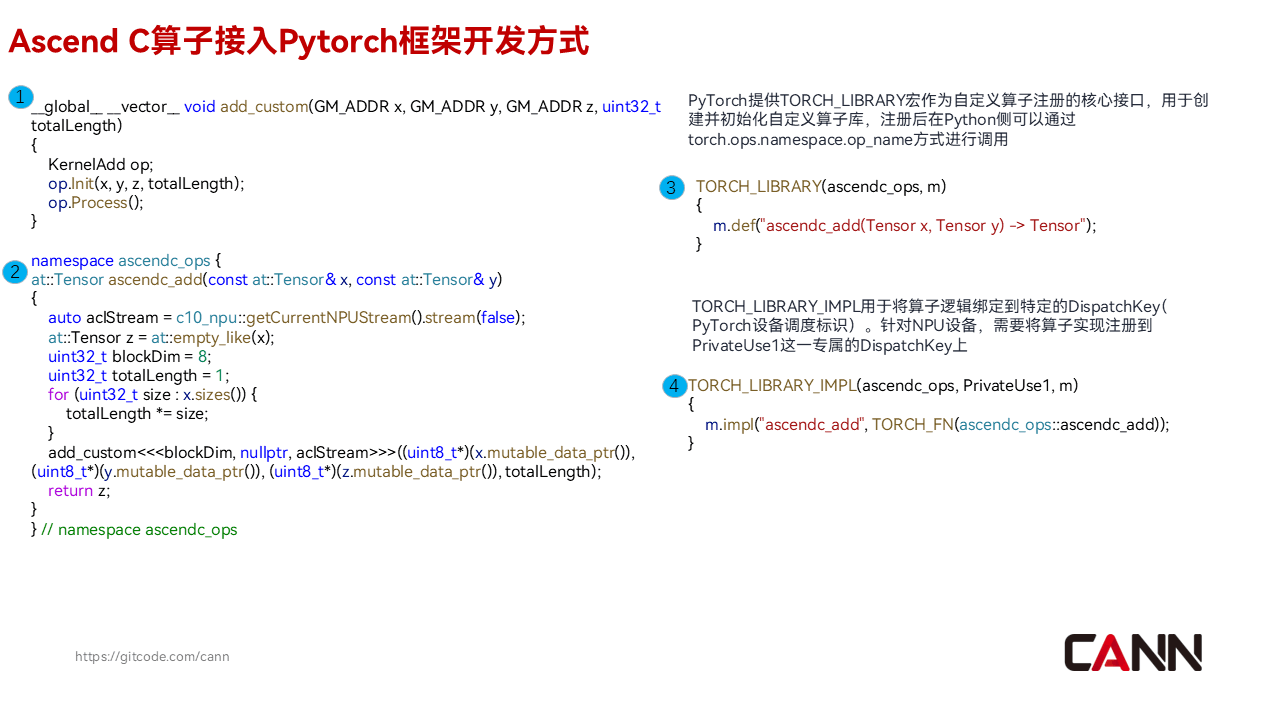1280x720 pixels.
Task: Click the "TORCH_LIBRARY(ascendc_ops, m)" line
Action: coord(821,186)
